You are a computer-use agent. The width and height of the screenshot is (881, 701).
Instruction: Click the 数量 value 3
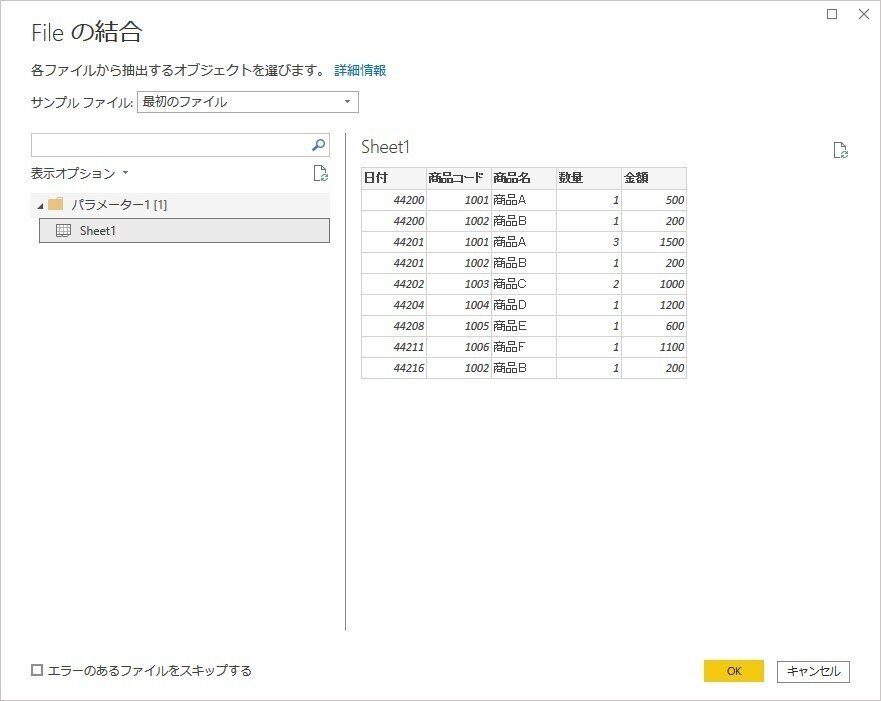click(x=589, y=242)
